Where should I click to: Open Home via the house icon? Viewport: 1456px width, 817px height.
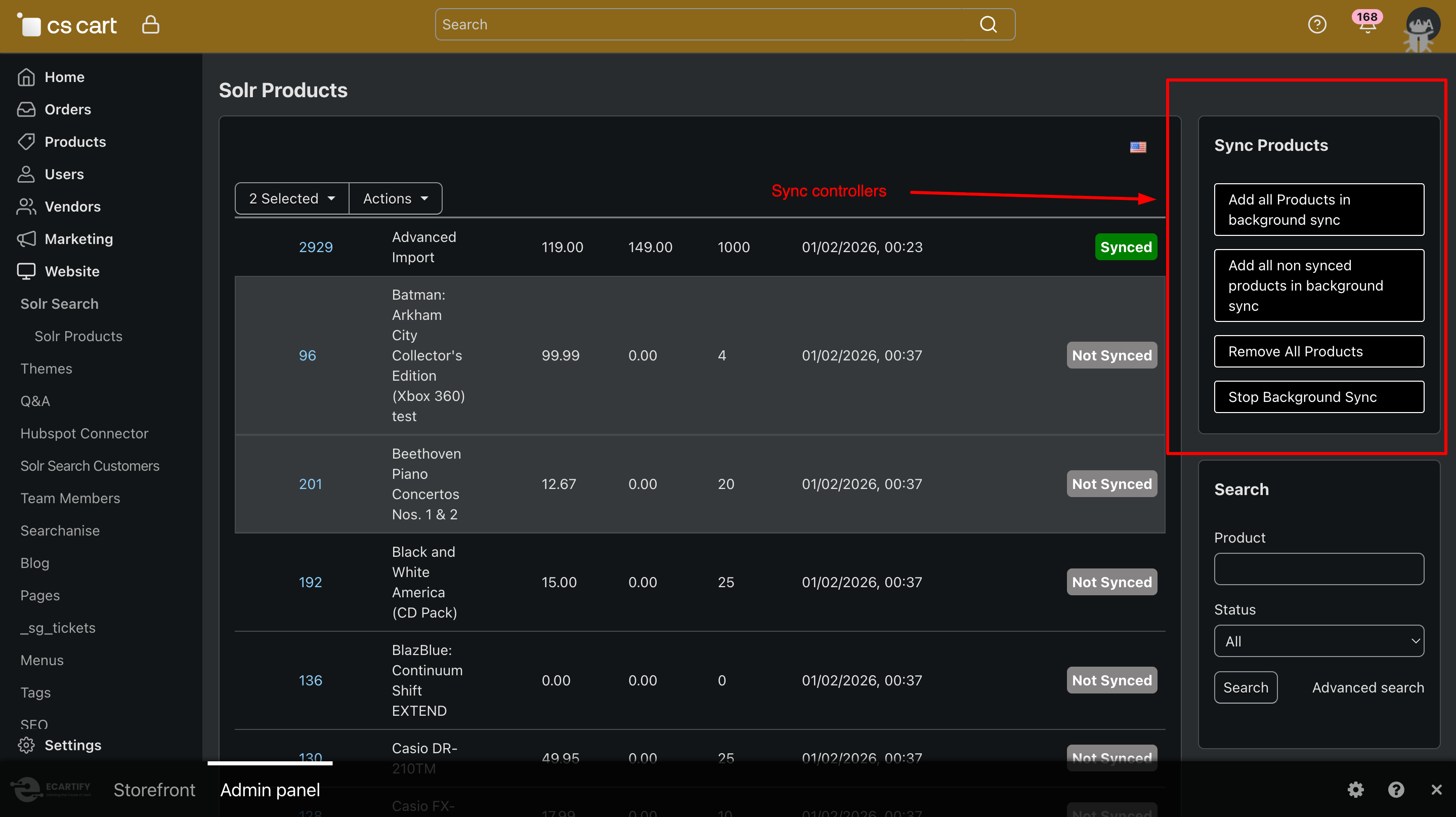tap(27, 77)
